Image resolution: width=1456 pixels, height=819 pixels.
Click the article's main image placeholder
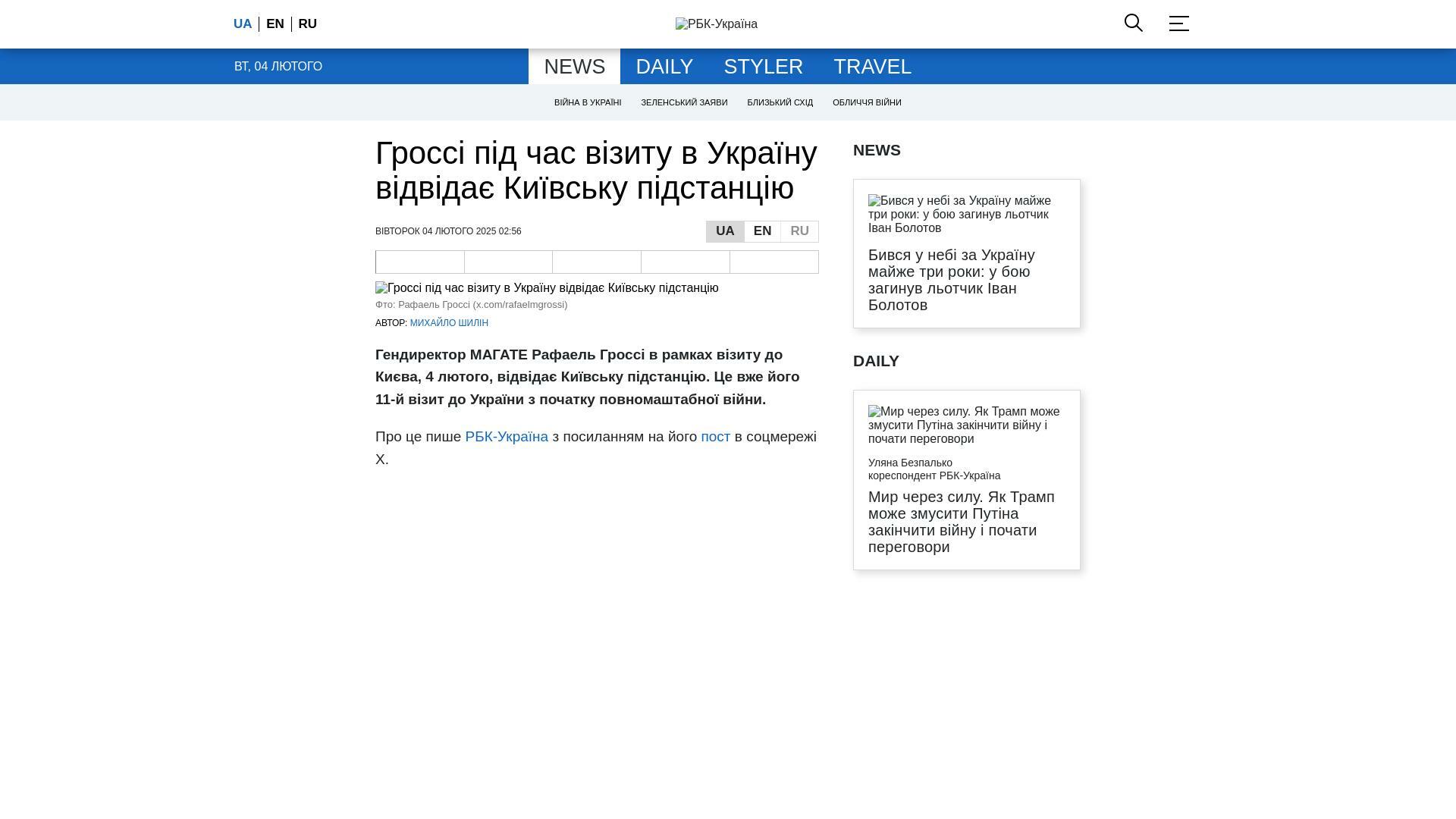click(547, 288)
